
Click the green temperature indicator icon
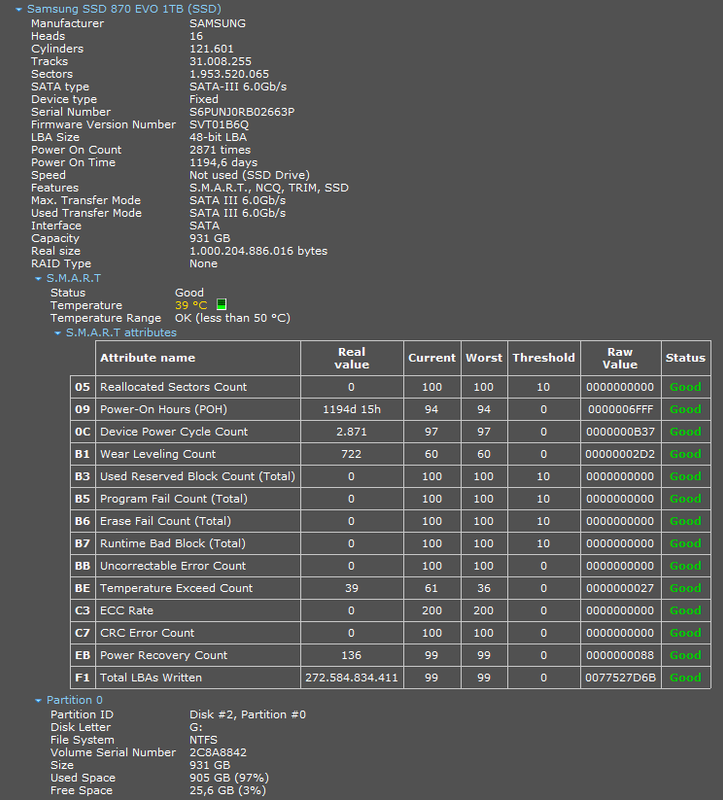tap(221, 305)
